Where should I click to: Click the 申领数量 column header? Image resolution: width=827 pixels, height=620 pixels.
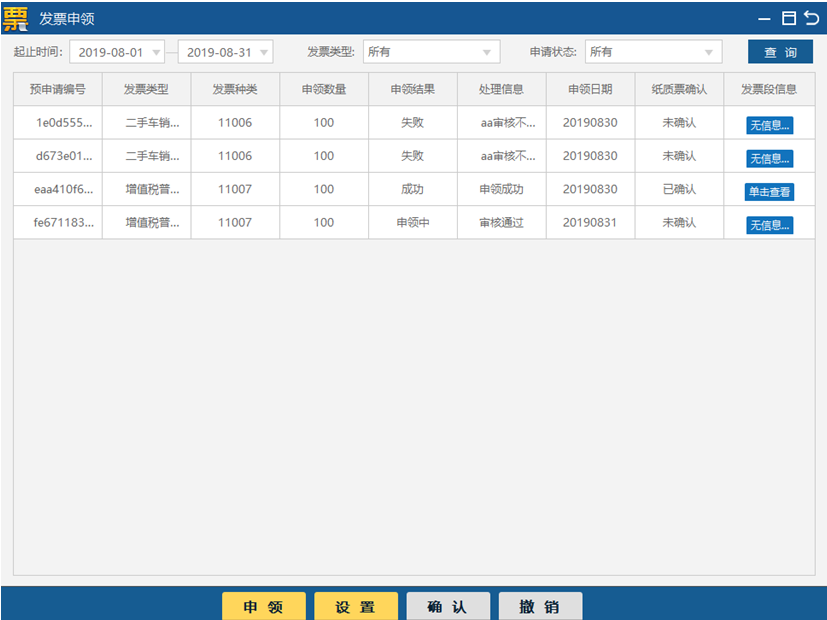click(324, 89)
